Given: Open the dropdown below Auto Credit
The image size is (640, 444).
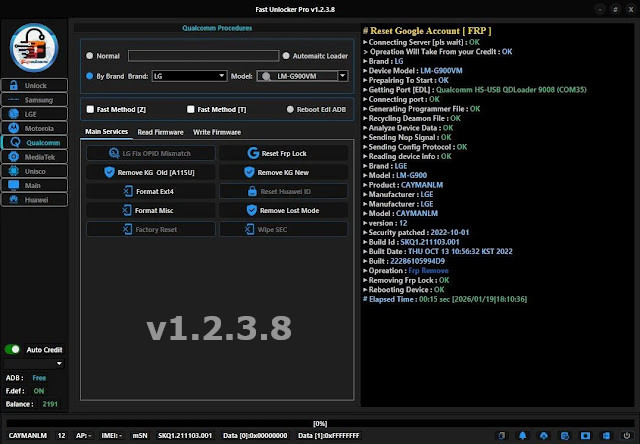Looking at the screenshot, I should 34,364.
